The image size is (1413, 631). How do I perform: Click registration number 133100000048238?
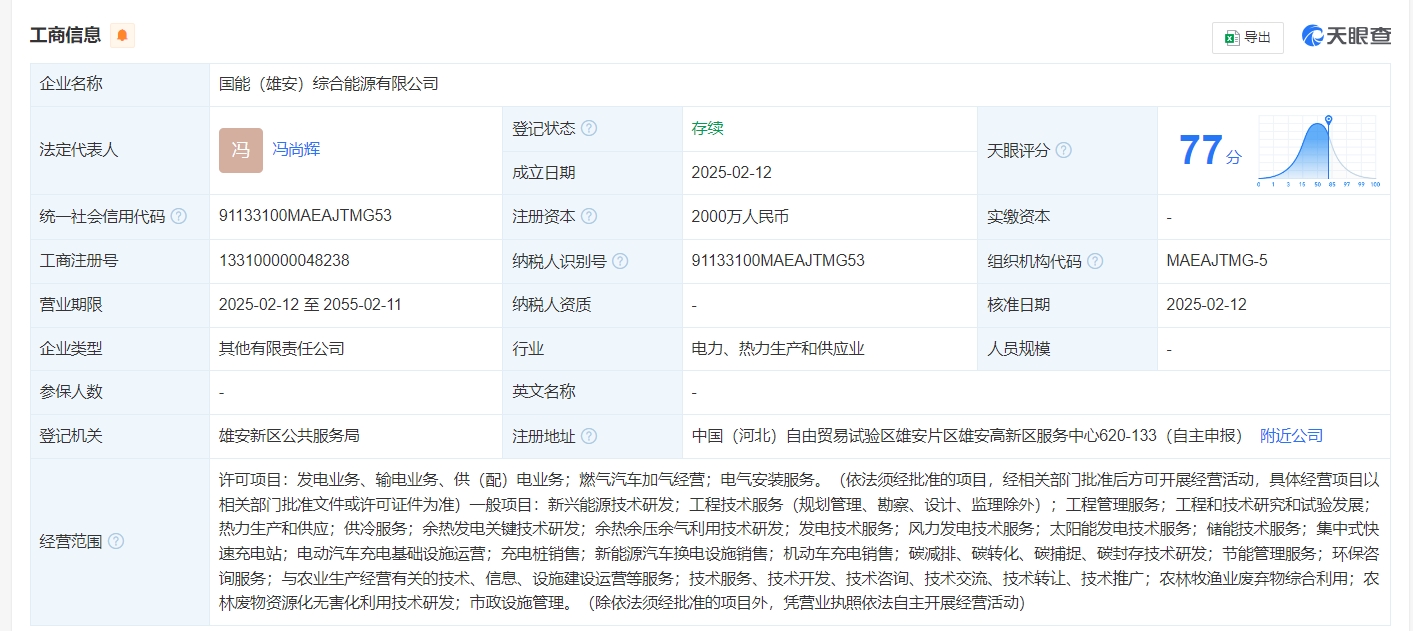[284, 260]
